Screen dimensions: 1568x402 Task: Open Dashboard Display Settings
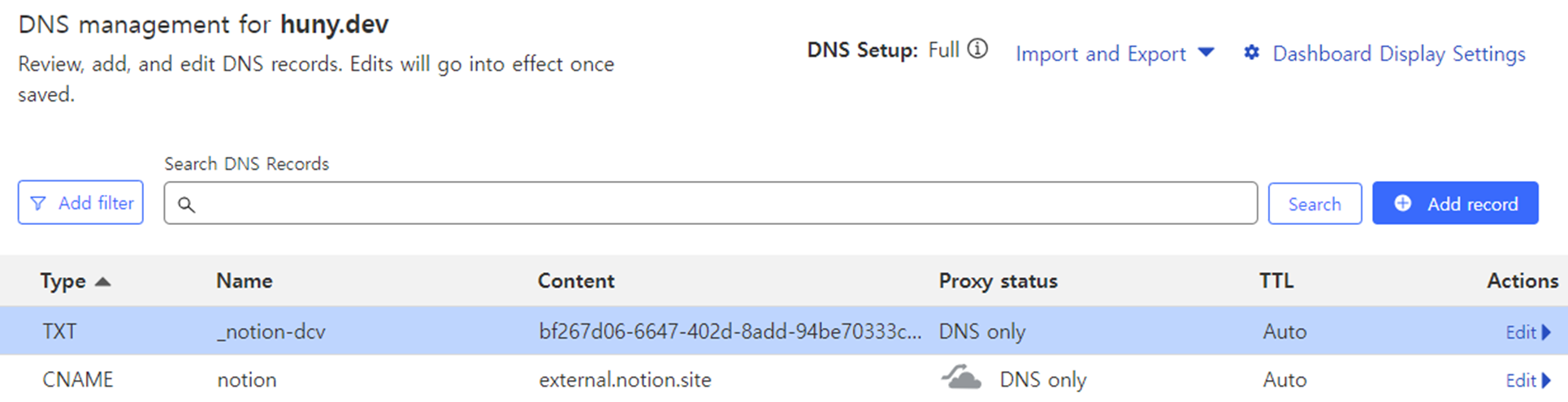[x=1399, y=54]
